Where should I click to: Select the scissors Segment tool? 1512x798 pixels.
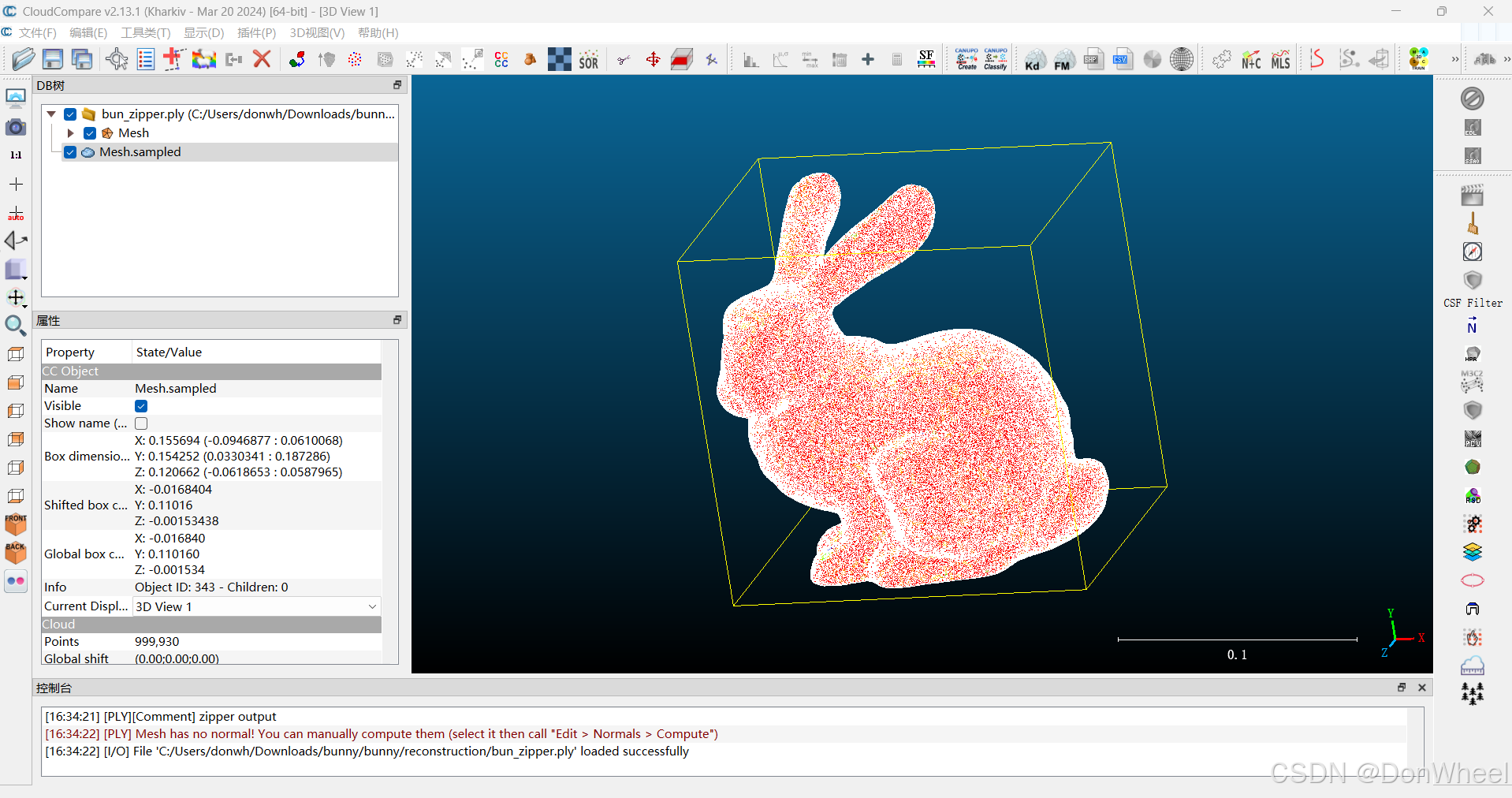pyautogui.click(x=624, y=60)
